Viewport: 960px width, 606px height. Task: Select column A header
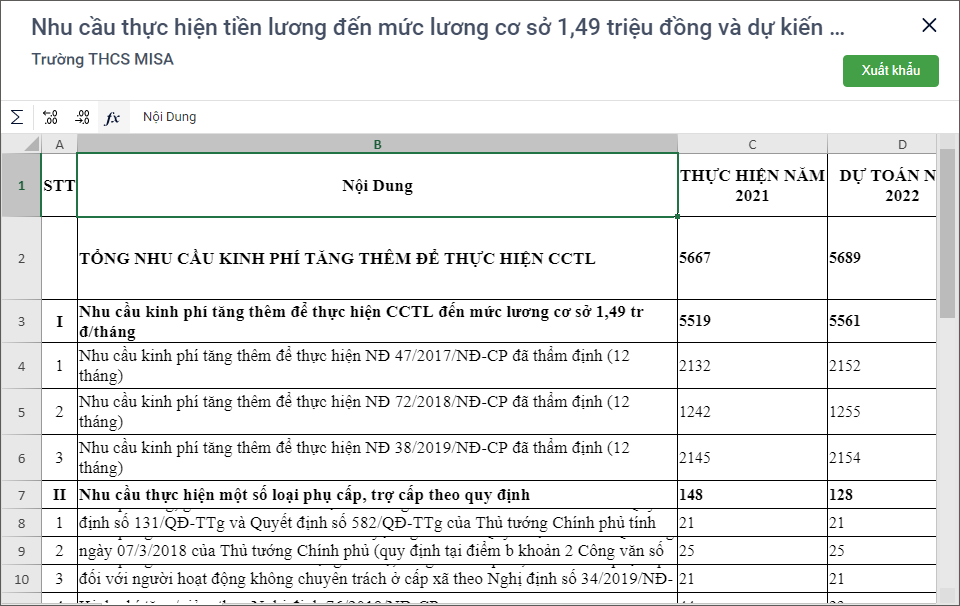[59, 144]
